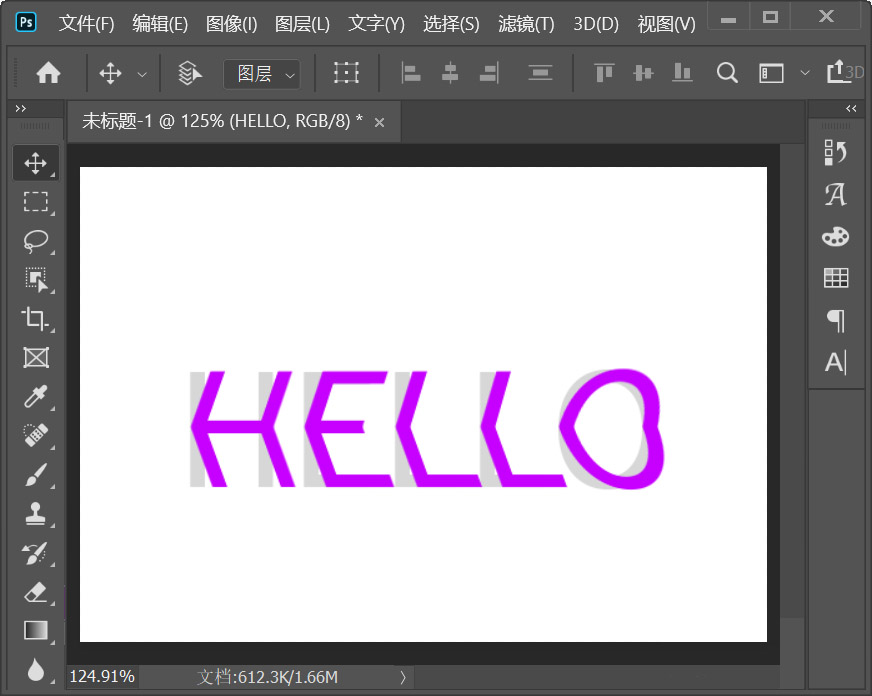Viewport: 872px width, 696px height.
Task: Select the Eyedropper tool
Action: coord(35,397)
